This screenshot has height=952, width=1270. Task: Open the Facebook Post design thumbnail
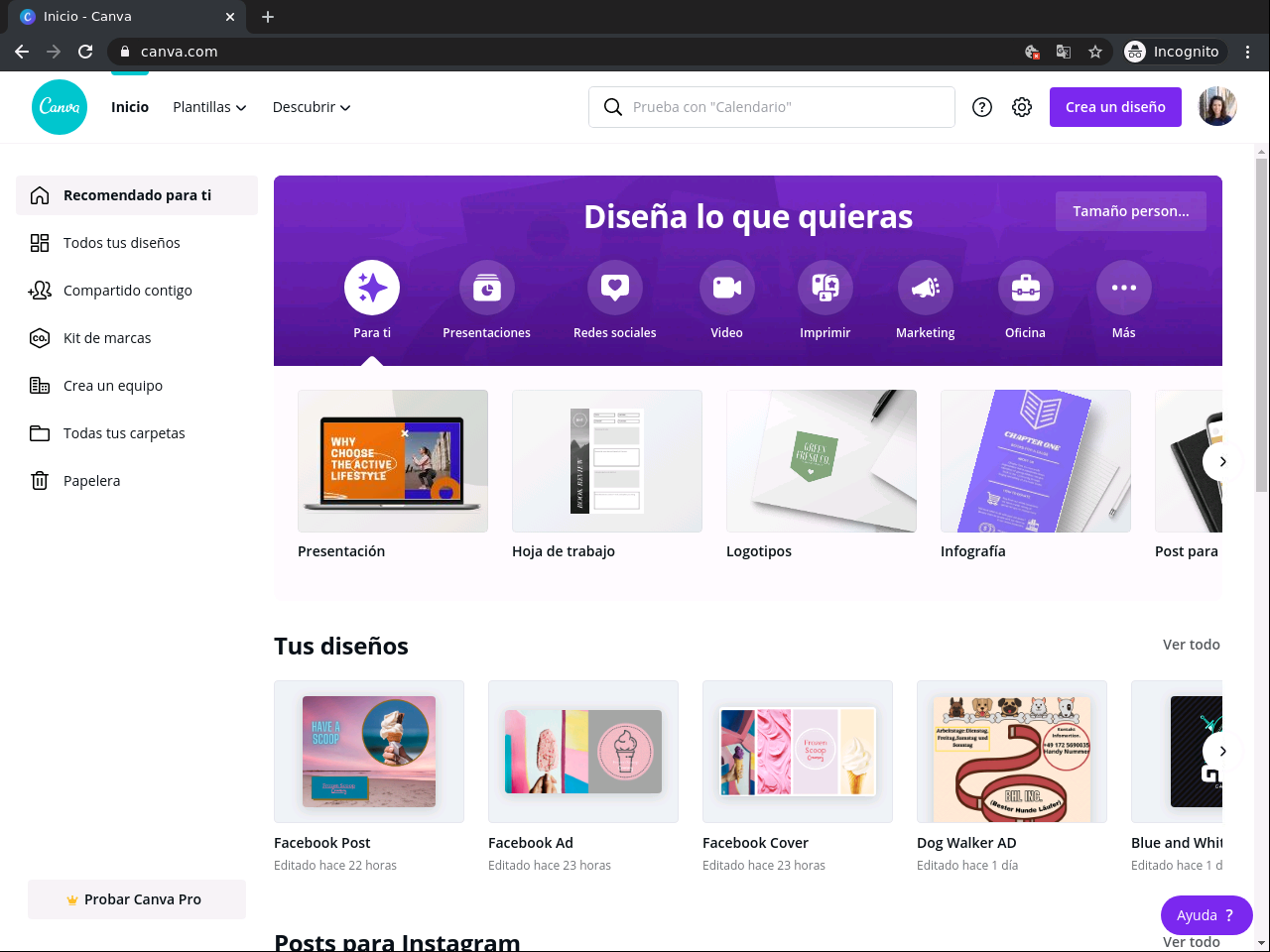(369, 752)
